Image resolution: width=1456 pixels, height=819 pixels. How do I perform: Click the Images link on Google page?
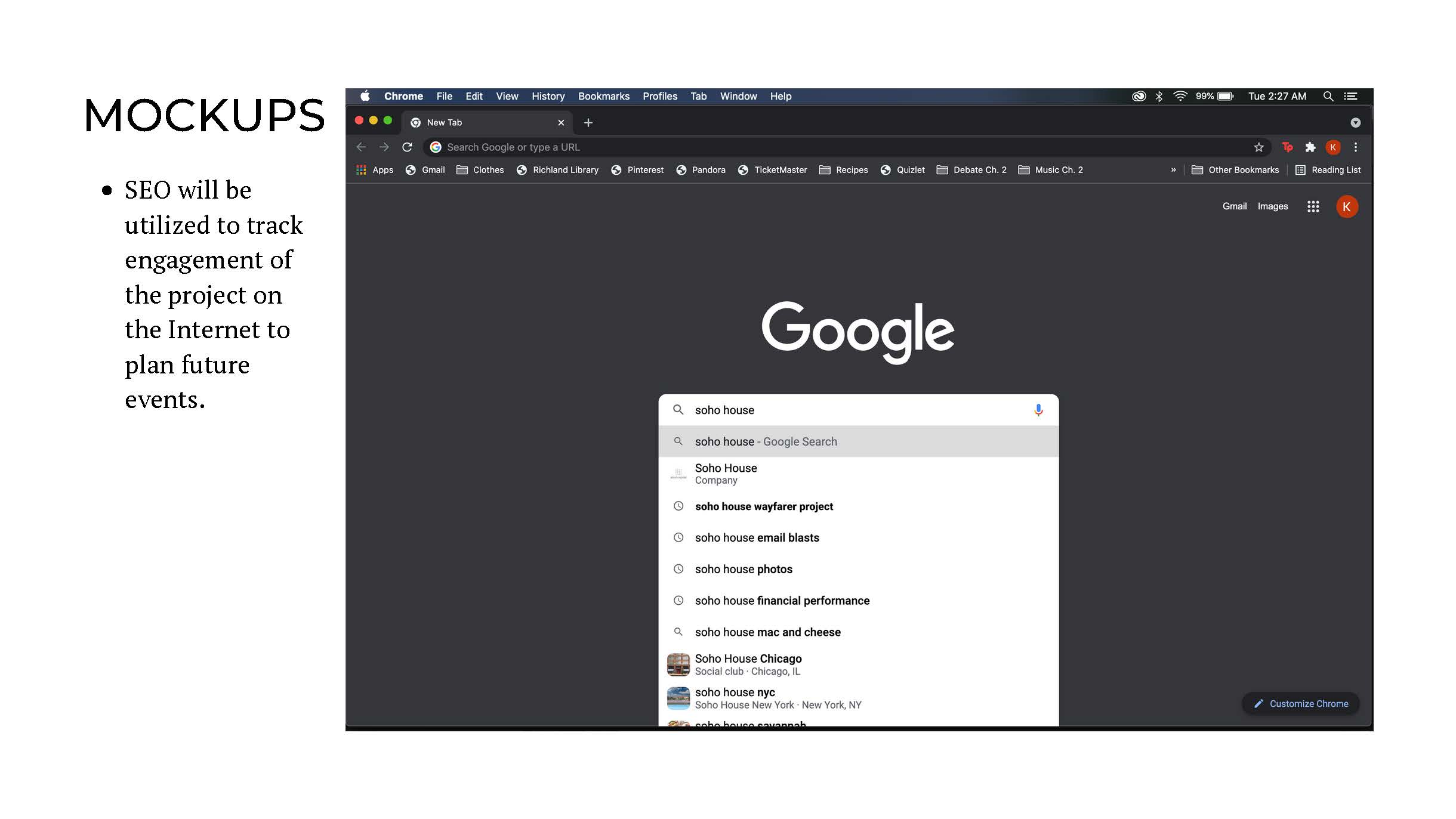click(x=1272, y=206)
